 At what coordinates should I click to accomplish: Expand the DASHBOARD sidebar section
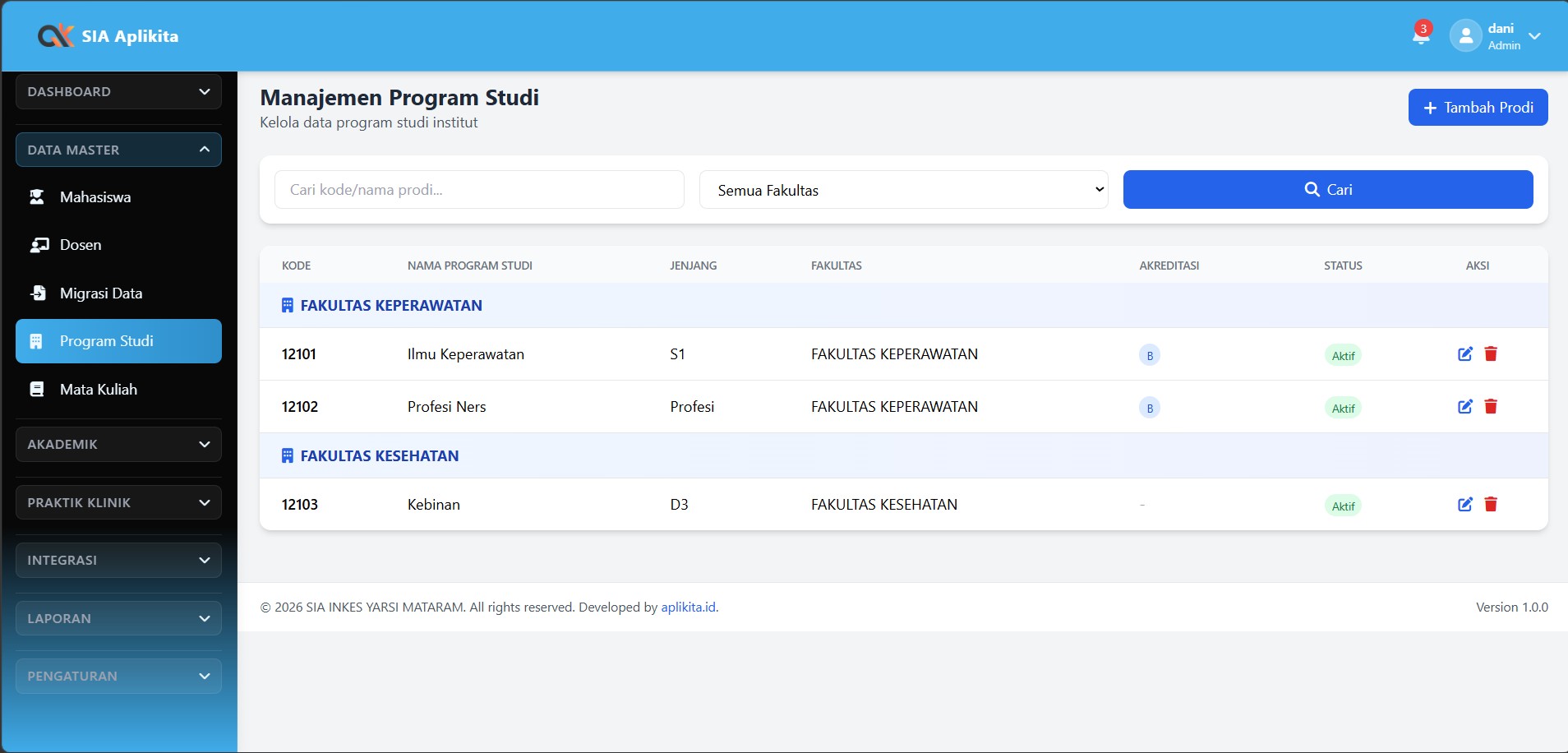click(118, 92)
